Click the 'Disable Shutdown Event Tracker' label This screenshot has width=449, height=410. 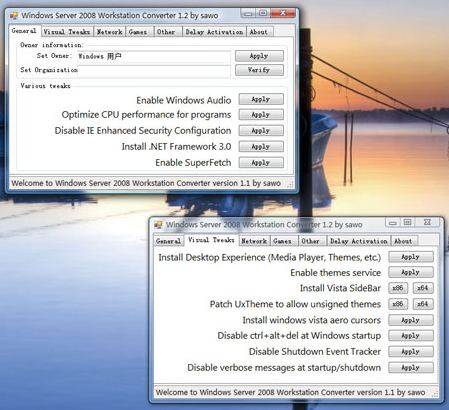[315, 352]
